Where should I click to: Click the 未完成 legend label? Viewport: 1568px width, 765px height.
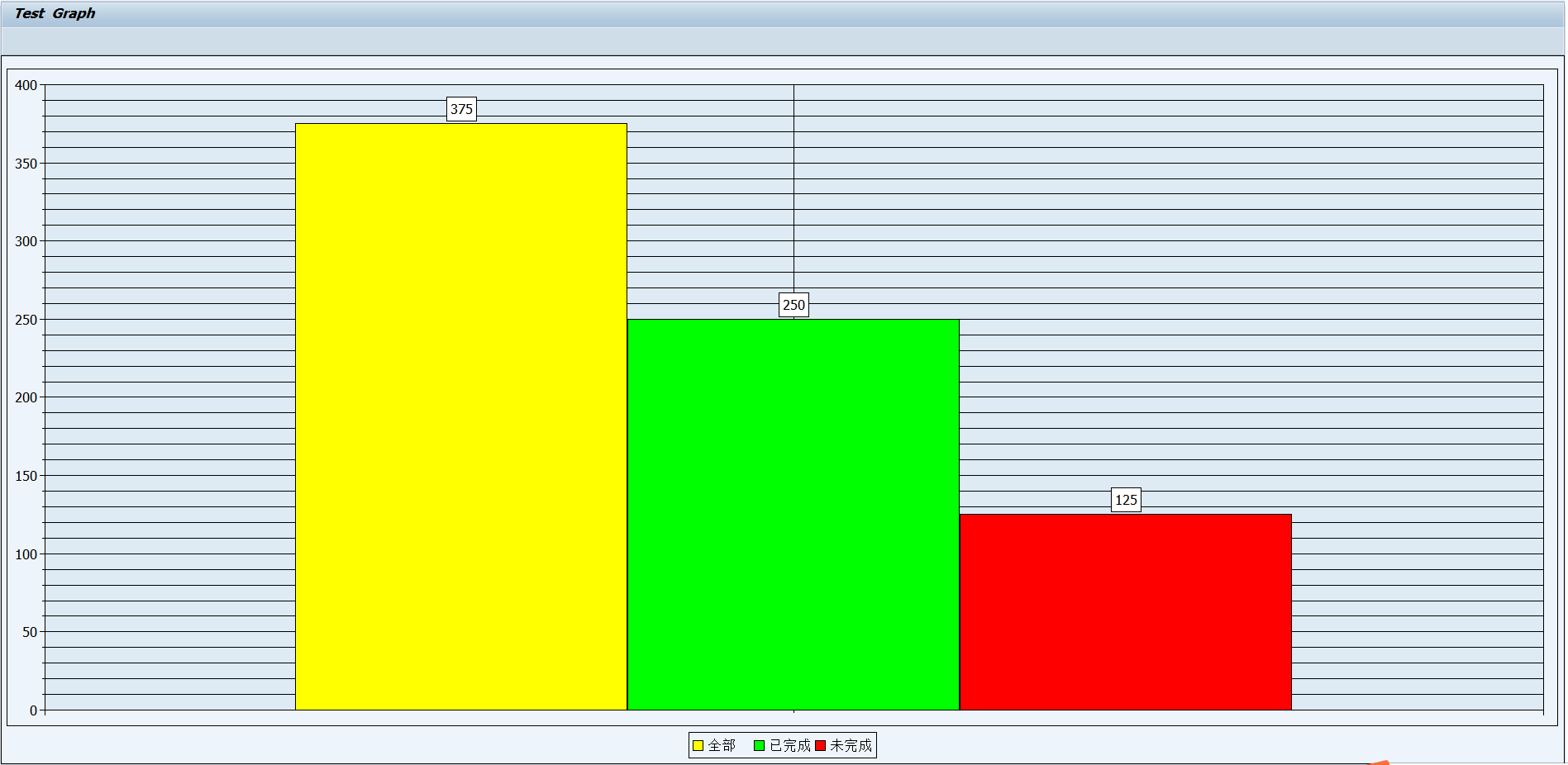coord(851,746)
